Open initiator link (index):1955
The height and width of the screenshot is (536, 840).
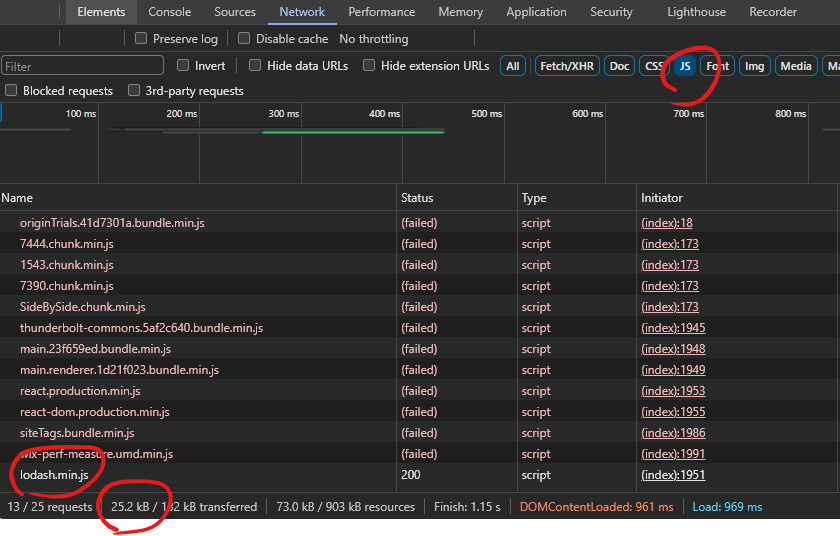pos(673,412)
